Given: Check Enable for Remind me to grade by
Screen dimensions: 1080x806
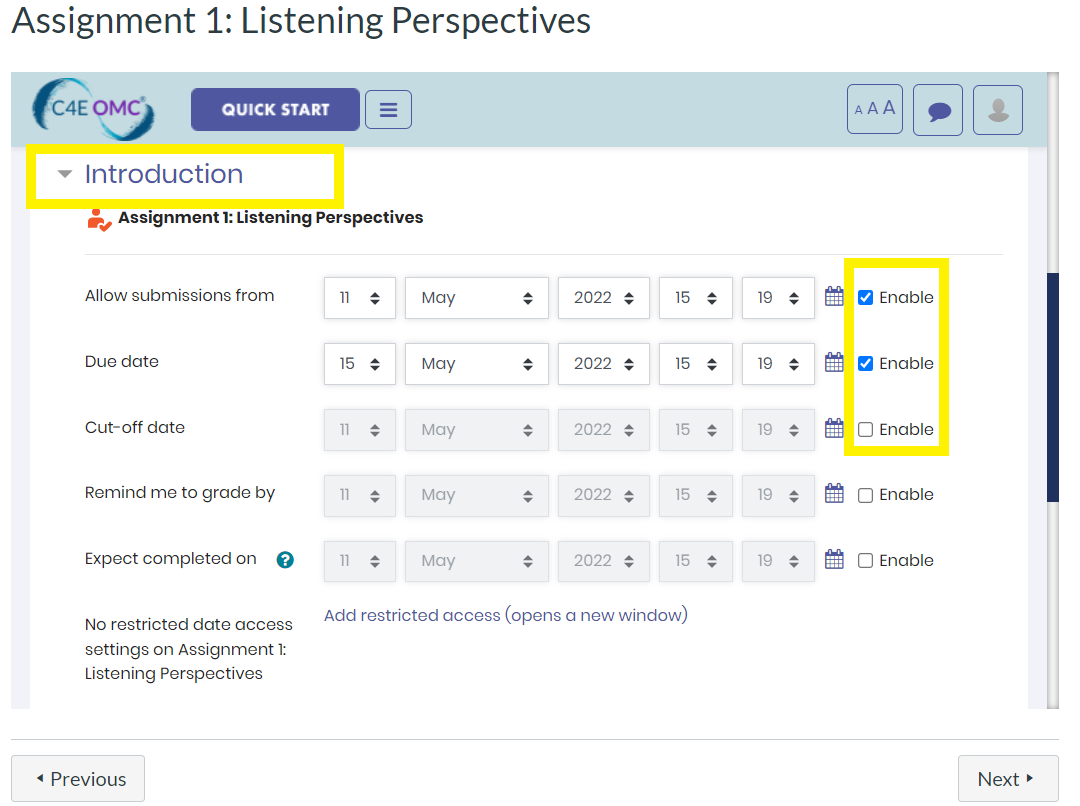Looking at the screenshot, I should point(866,495).
